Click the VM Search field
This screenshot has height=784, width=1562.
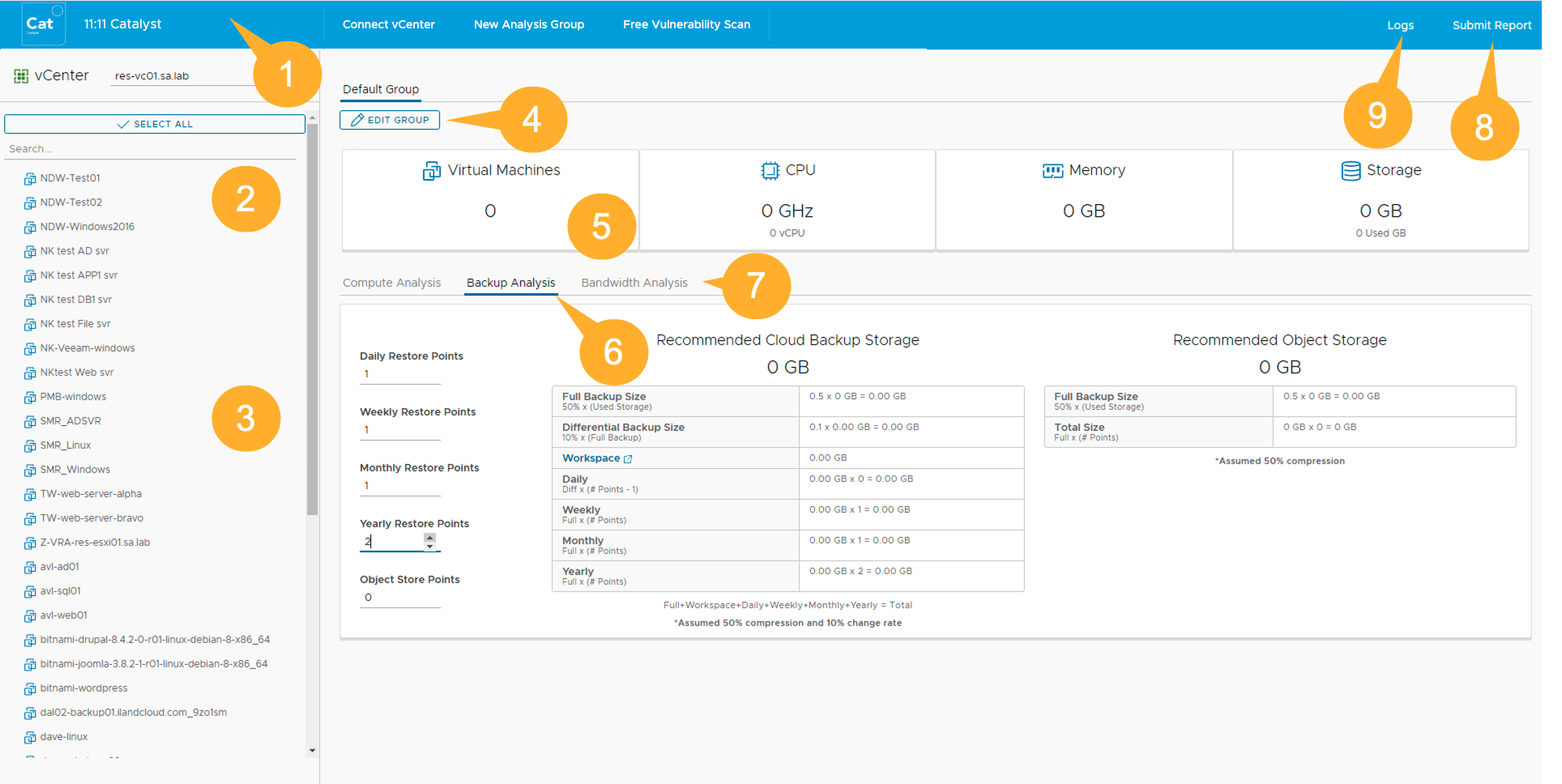click(x=150, y=149)
